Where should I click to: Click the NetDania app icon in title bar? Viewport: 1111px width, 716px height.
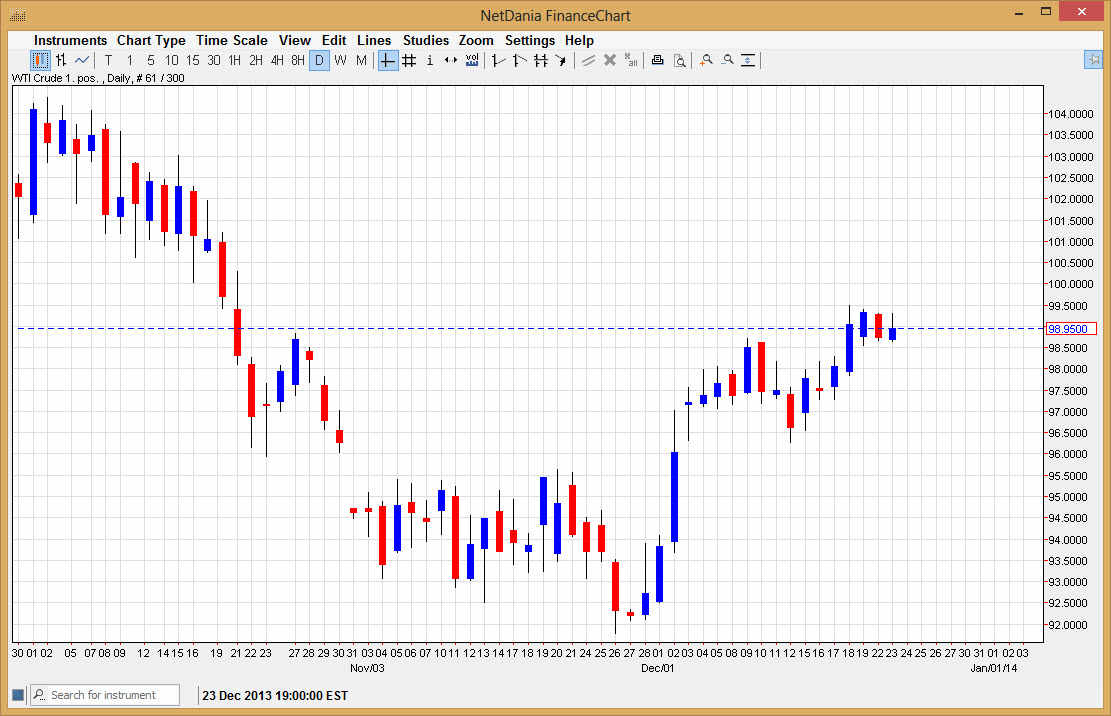18,15
